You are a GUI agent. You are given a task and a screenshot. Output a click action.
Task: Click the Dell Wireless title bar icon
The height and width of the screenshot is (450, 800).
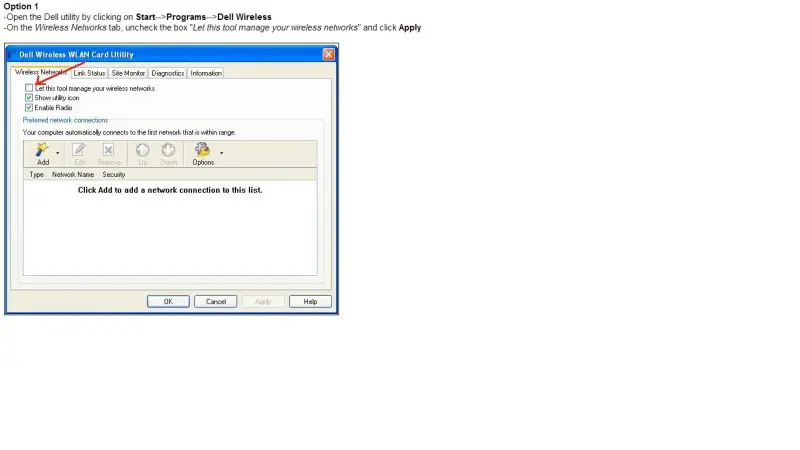pyautogui.click(x=10, y=55)
